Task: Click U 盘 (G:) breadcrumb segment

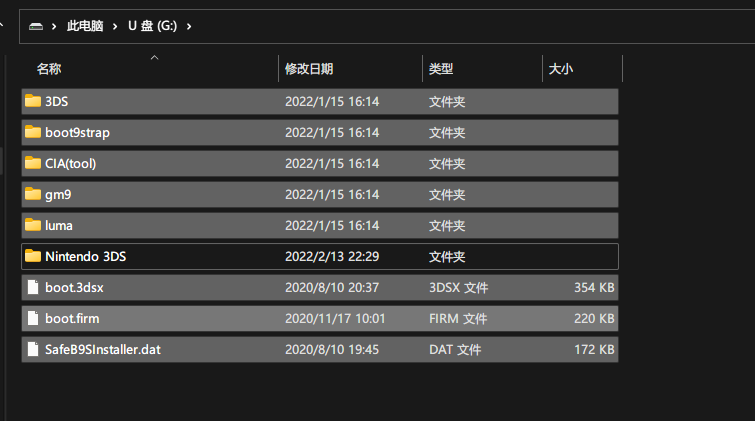Action: coord(152,26)
